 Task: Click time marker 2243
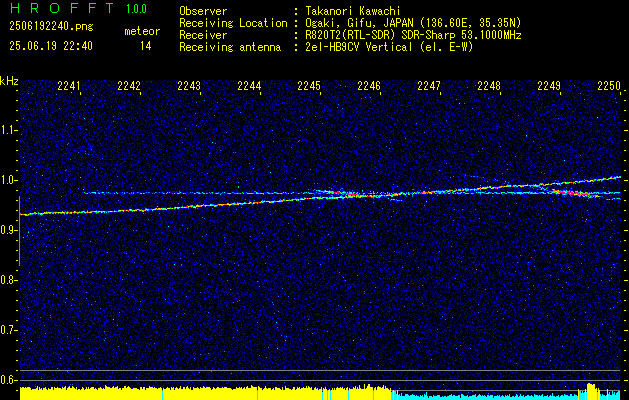coord(189,85)
